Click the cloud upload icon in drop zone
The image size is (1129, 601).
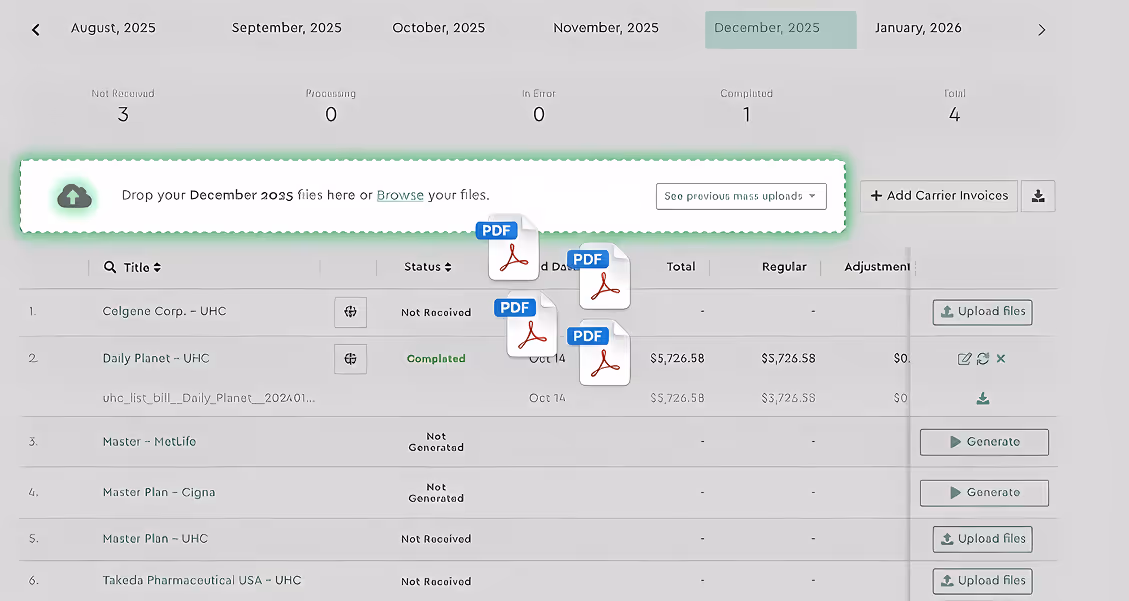click(x=74, y=196)
